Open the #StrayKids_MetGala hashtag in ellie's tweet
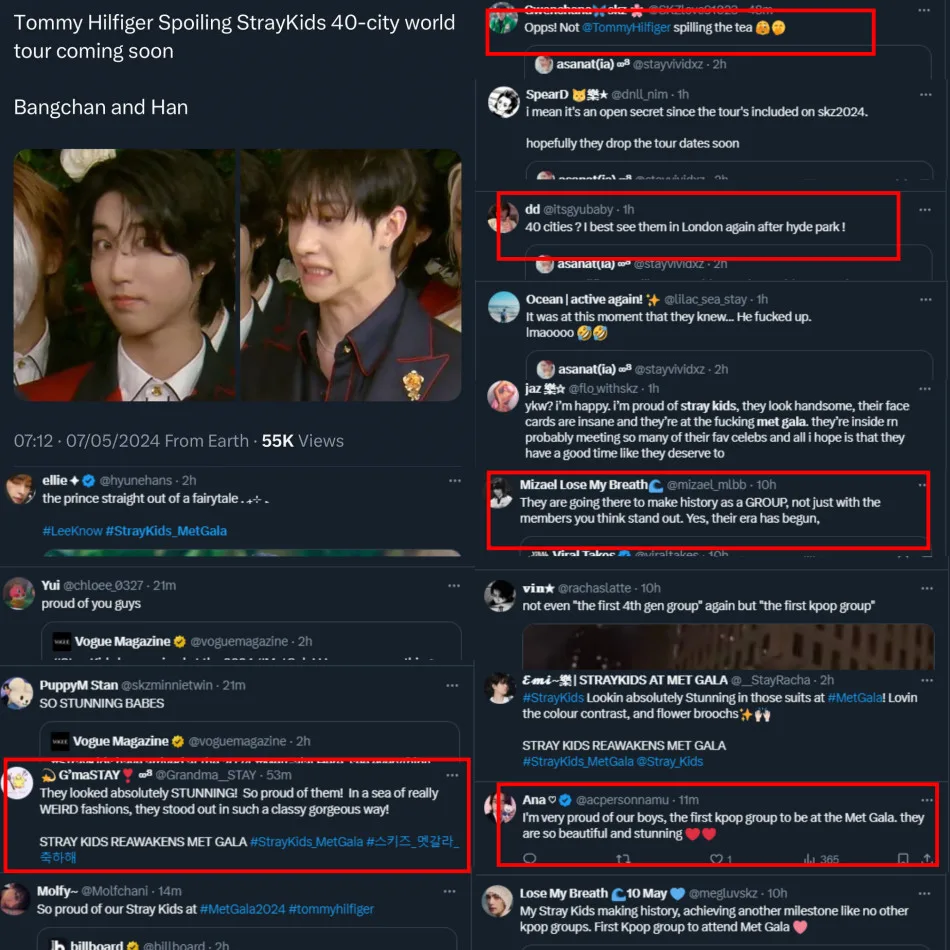This screenshot has height=950, width=950. [x=166, y=531]
